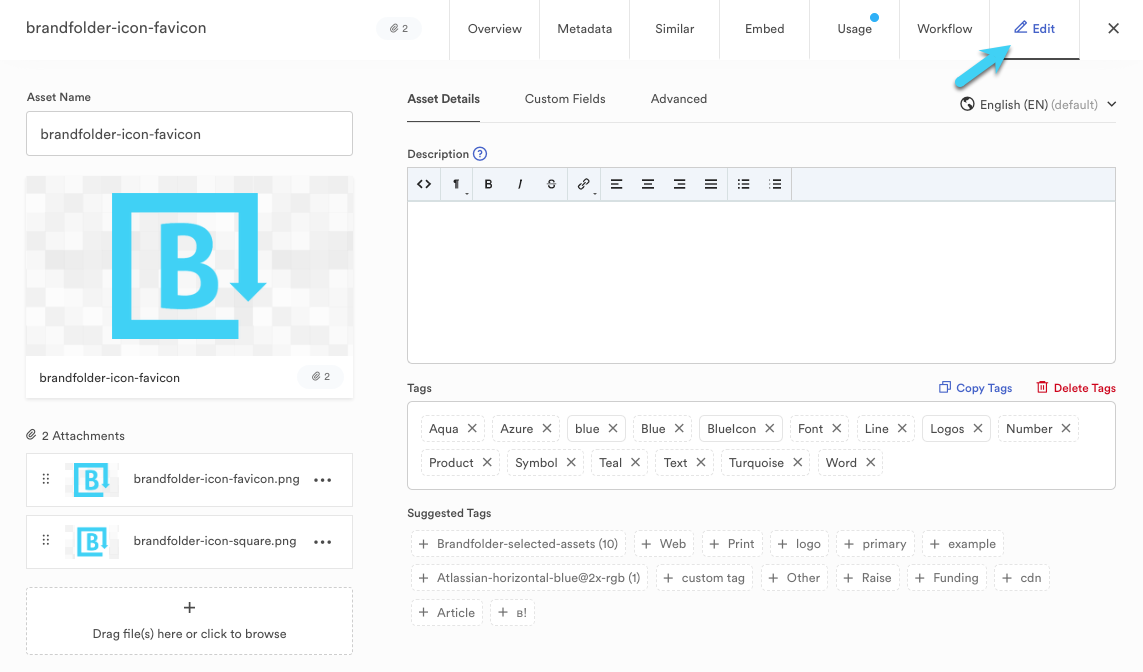Click the Brandfolder logo preview thumbnail
Viewport: 1143px width, 672px height.
click(x=190, y=266)
